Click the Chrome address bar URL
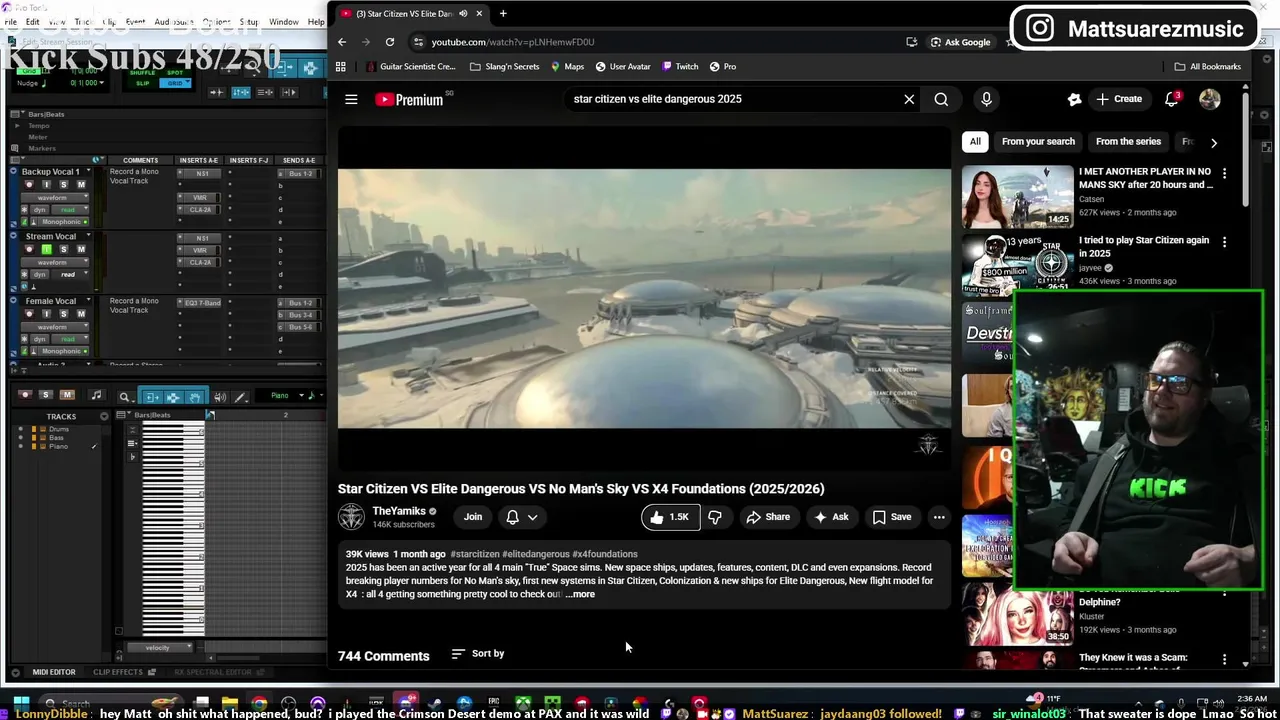This screenshot has width=1280, height=720. pyautogui.click(x=513, y=42)
